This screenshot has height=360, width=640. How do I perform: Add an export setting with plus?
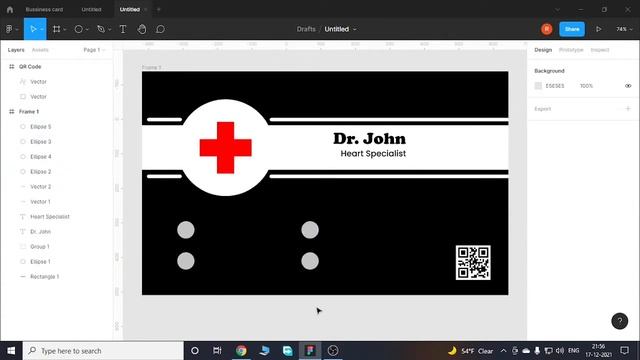(628, 109)
